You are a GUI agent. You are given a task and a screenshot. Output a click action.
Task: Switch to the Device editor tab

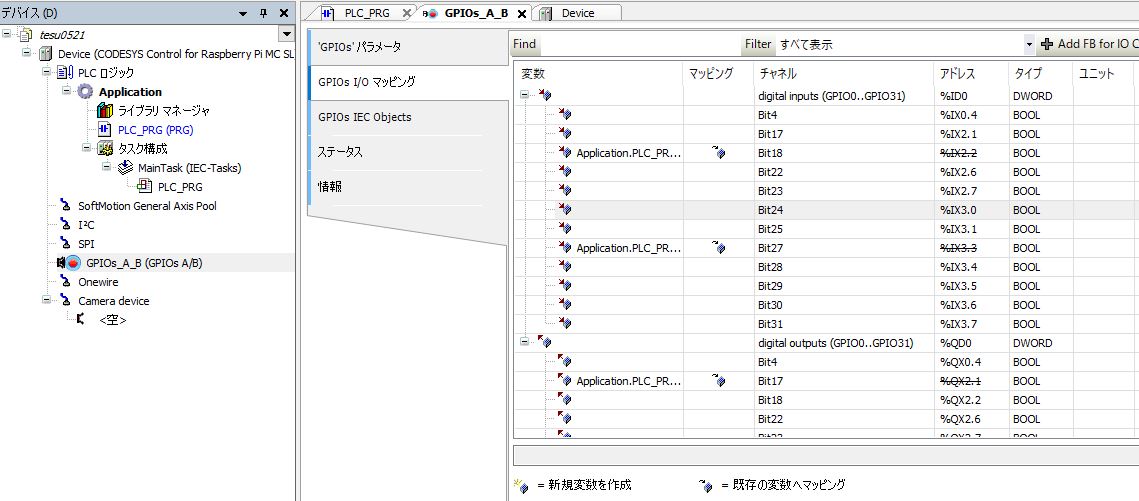coord(577,13)
